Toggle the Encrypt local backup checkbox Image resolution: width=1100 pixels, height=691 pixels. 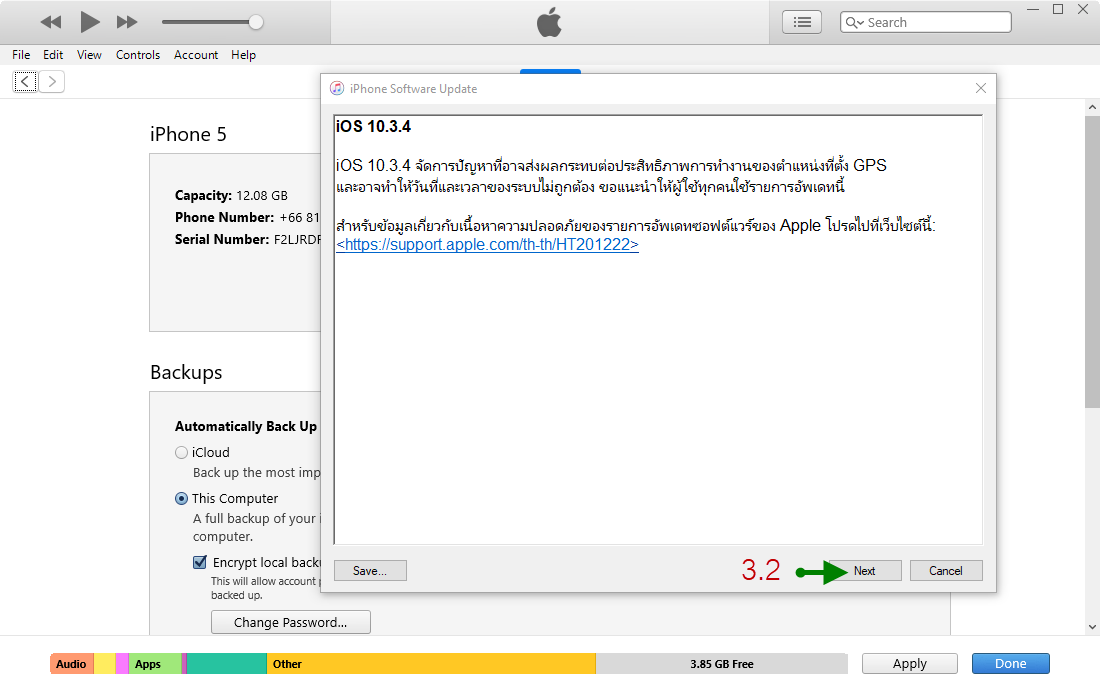click(200, 563)
